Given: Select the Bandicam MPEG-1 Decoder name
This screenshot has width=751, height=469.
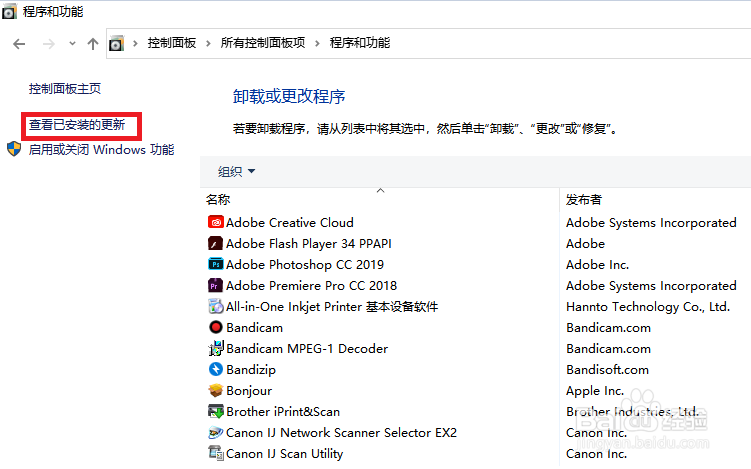Looking at the screenshot, I should (x=307, y=349).
